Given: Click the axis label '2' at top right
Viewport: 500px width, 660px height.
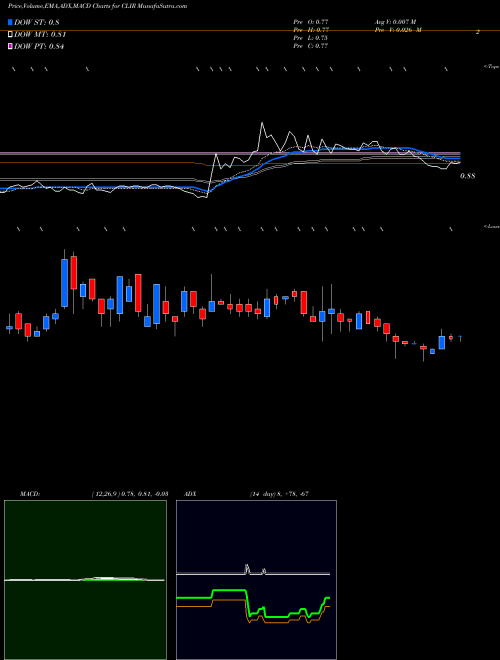Looking at the screenshot, I should click(x=478, y=31).
